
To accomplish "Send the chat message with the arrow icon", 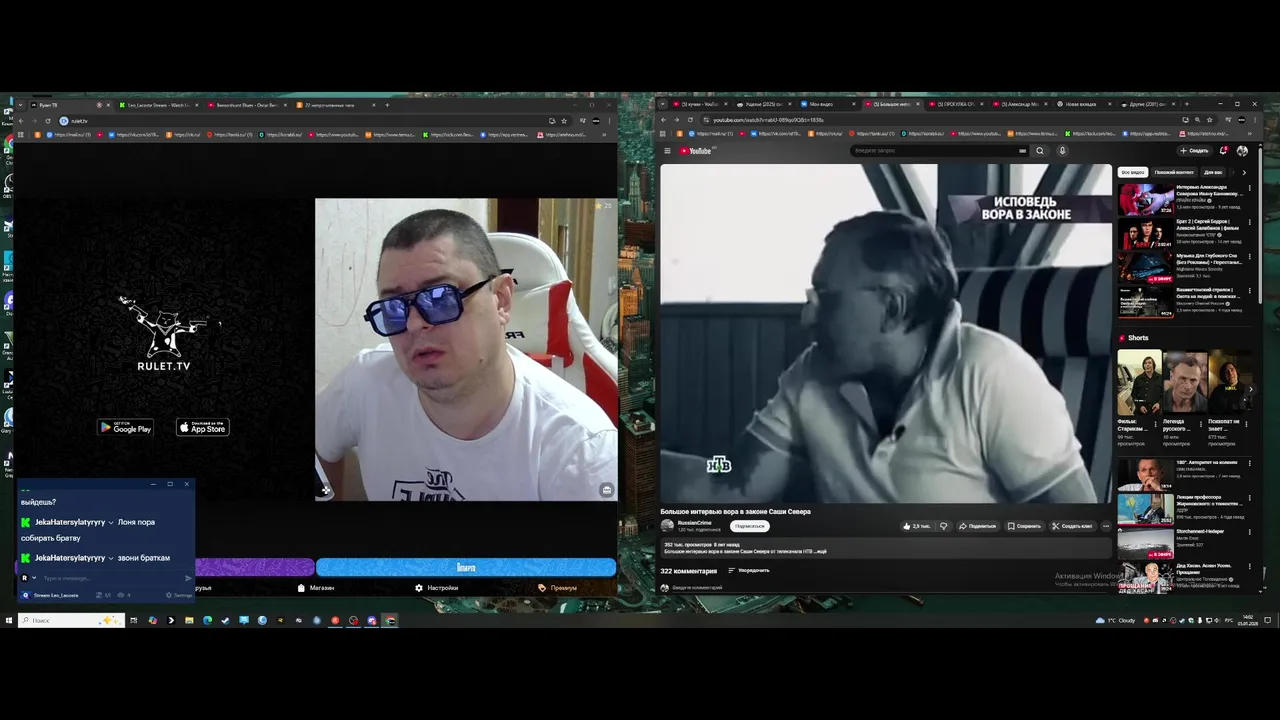I will click(188, 578).
